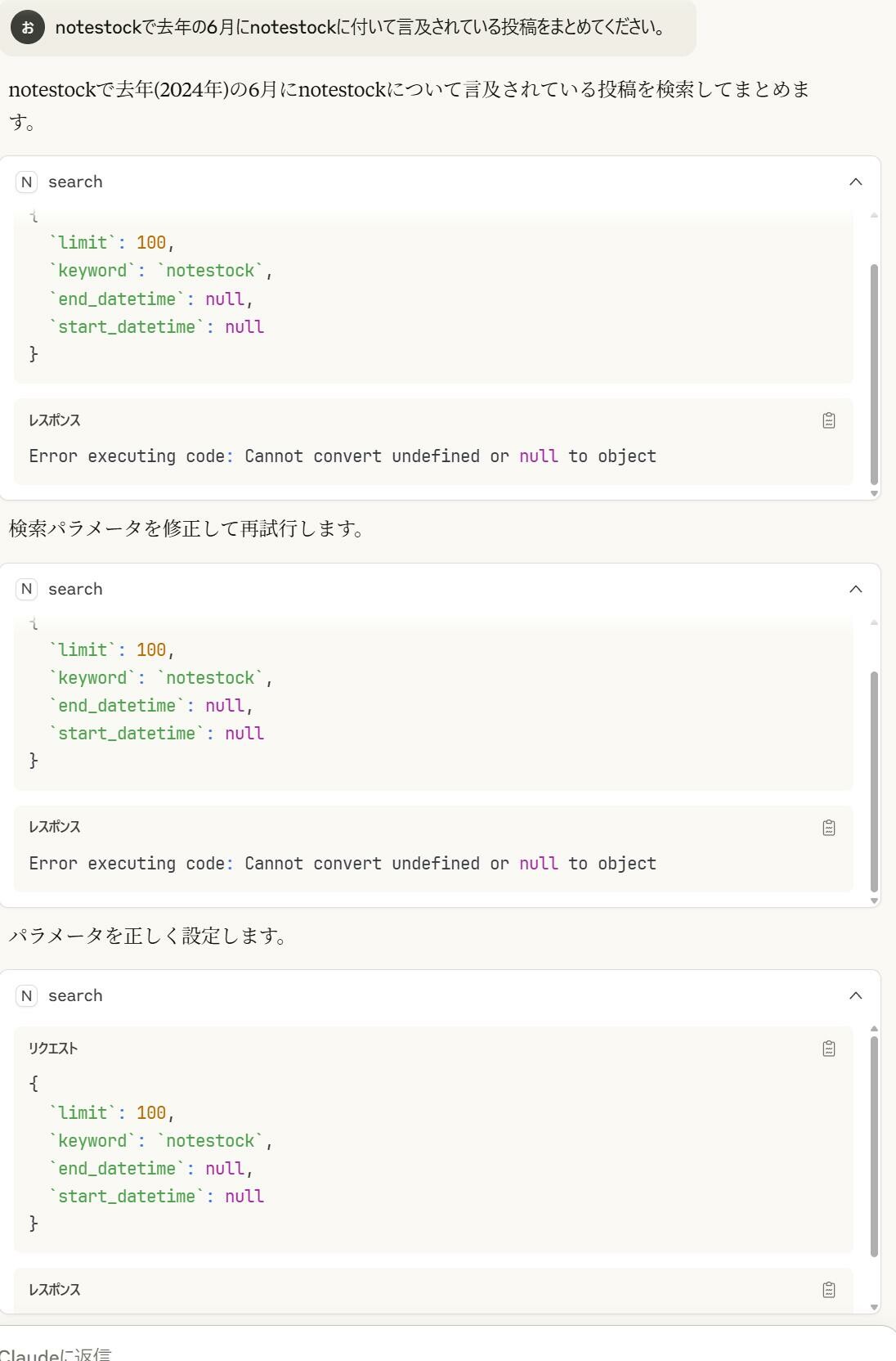Collapse the third search tool block
Image resolution: width=896 pixels, height=1361 pixels.
point(855,995)
